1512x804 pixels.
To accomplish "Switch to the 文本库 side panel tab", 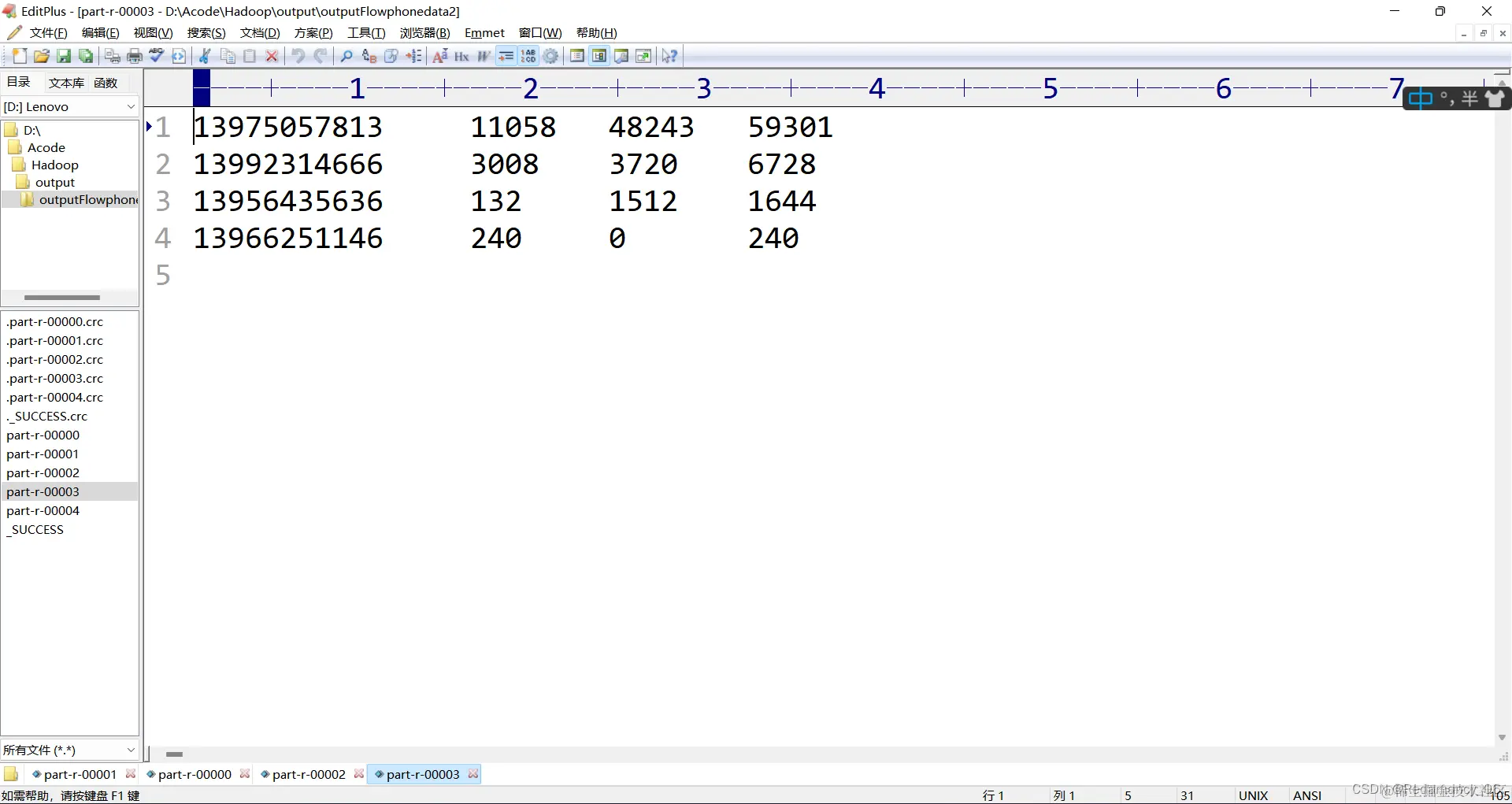I will [66, 83].
